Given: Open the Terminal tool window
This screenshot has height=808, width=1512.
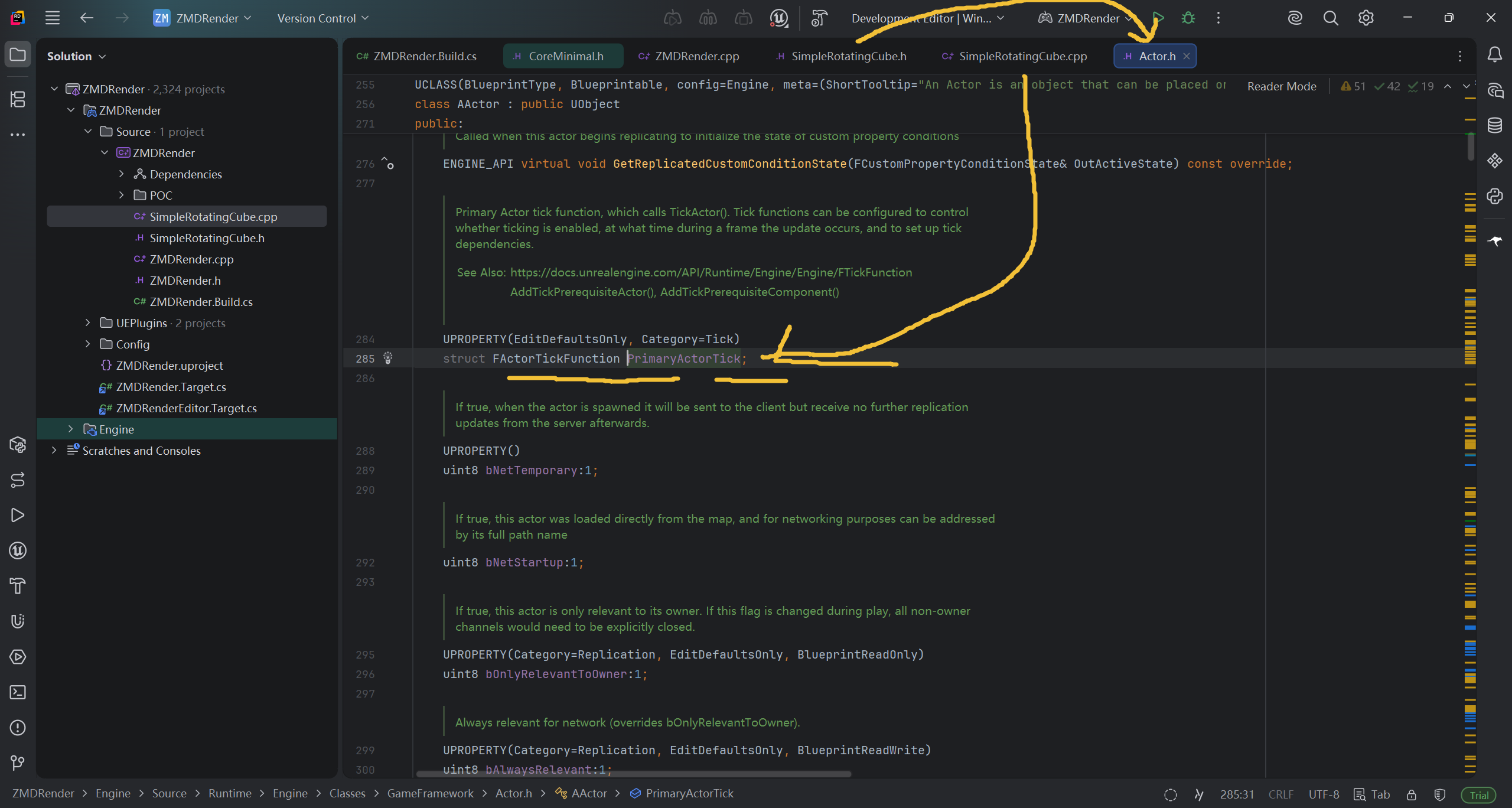Looking at the screenshot, I should coord(18,692).
